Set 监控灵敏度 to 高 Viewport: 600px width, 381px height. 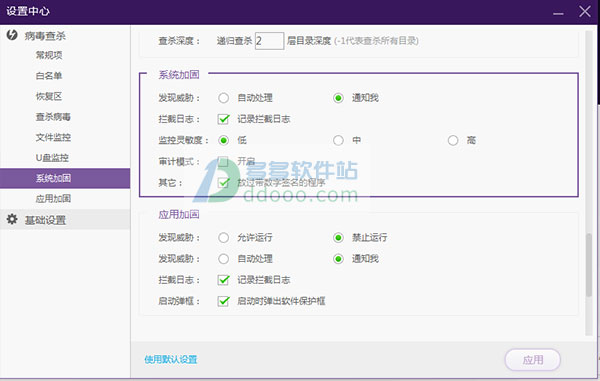(453, 140)
